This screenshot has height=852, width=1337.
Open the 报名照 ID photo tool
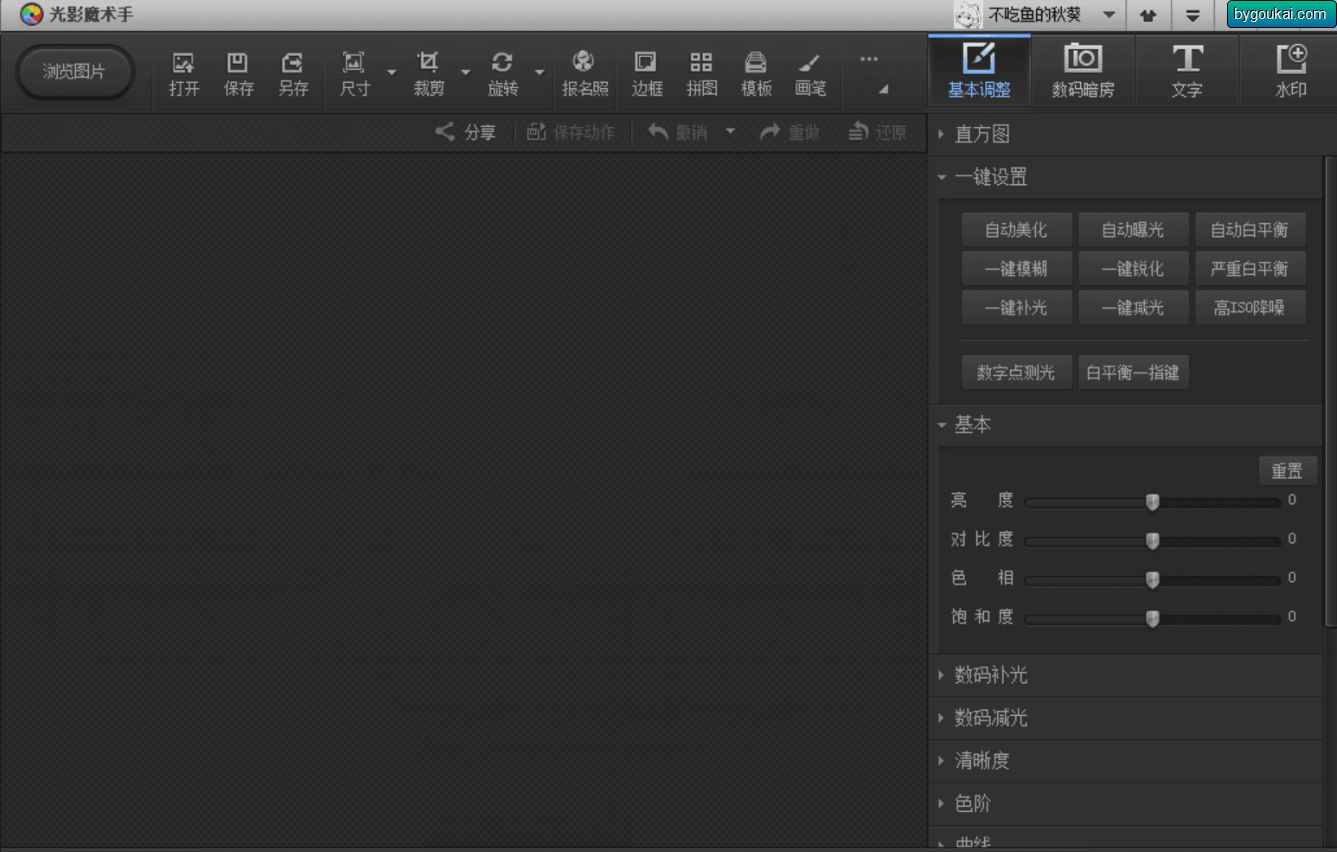(585, 75)
